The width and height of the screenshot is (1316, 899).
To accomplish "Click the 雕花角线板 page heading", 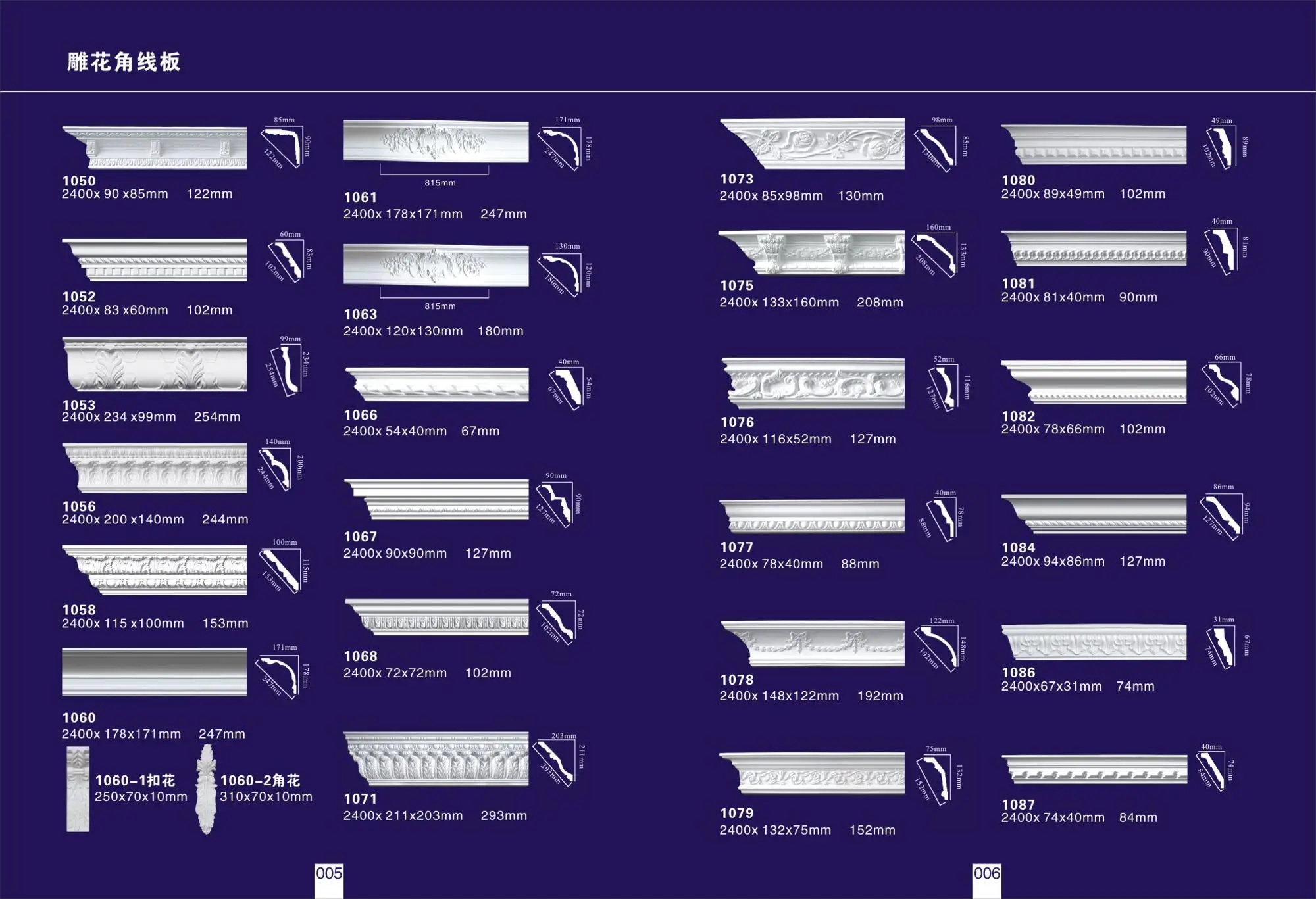I will (x=124, y=62).
